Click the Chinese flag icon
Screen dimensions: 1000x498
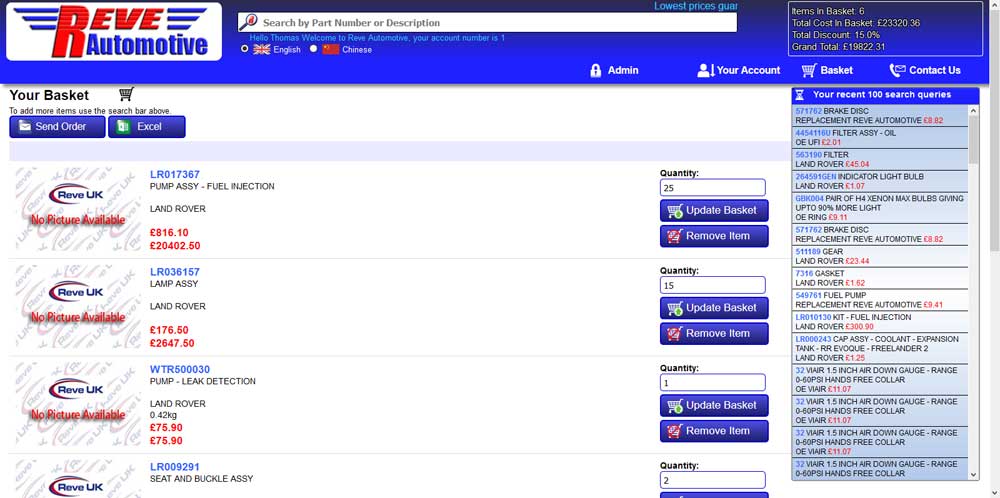point(330,49)
